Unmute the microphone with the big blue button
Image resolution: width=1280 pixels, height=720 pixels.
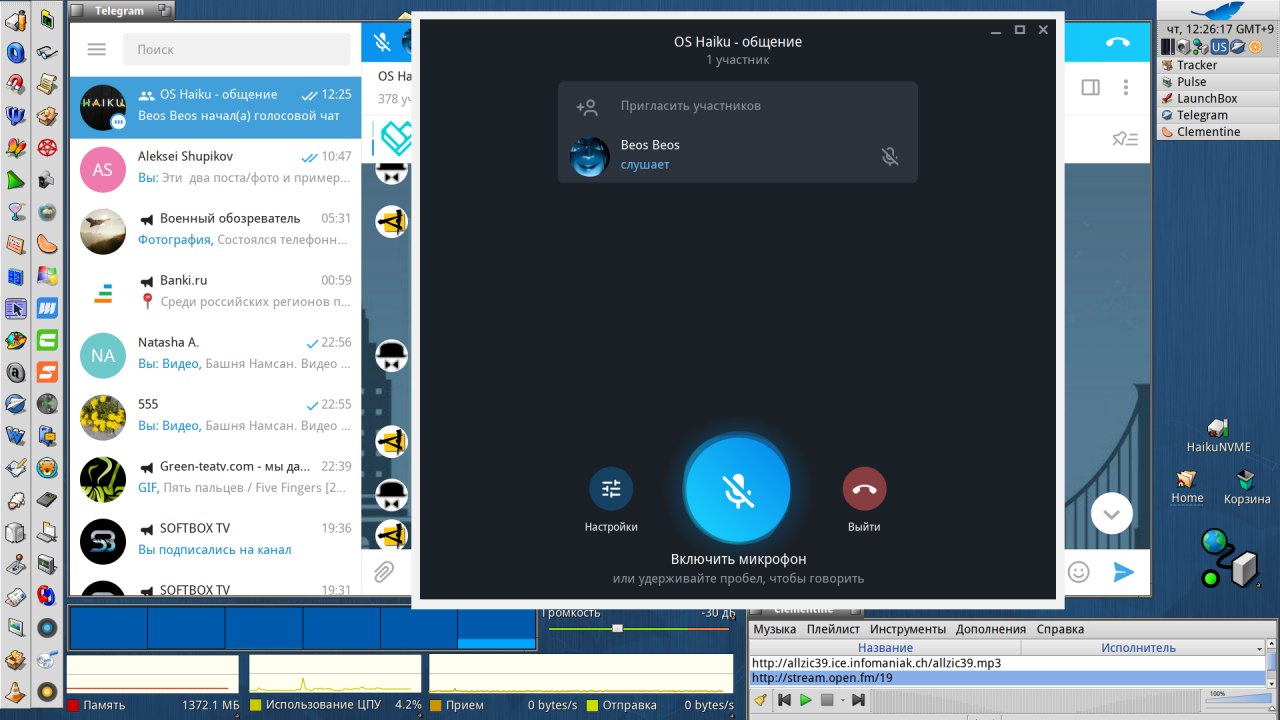tap(737, 490)
